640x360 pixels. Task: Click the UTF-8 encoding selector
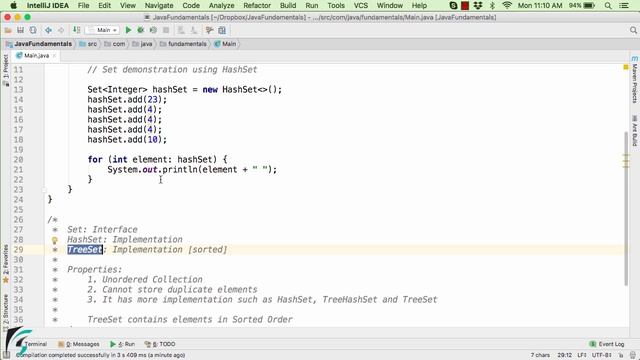pos(601,355)
